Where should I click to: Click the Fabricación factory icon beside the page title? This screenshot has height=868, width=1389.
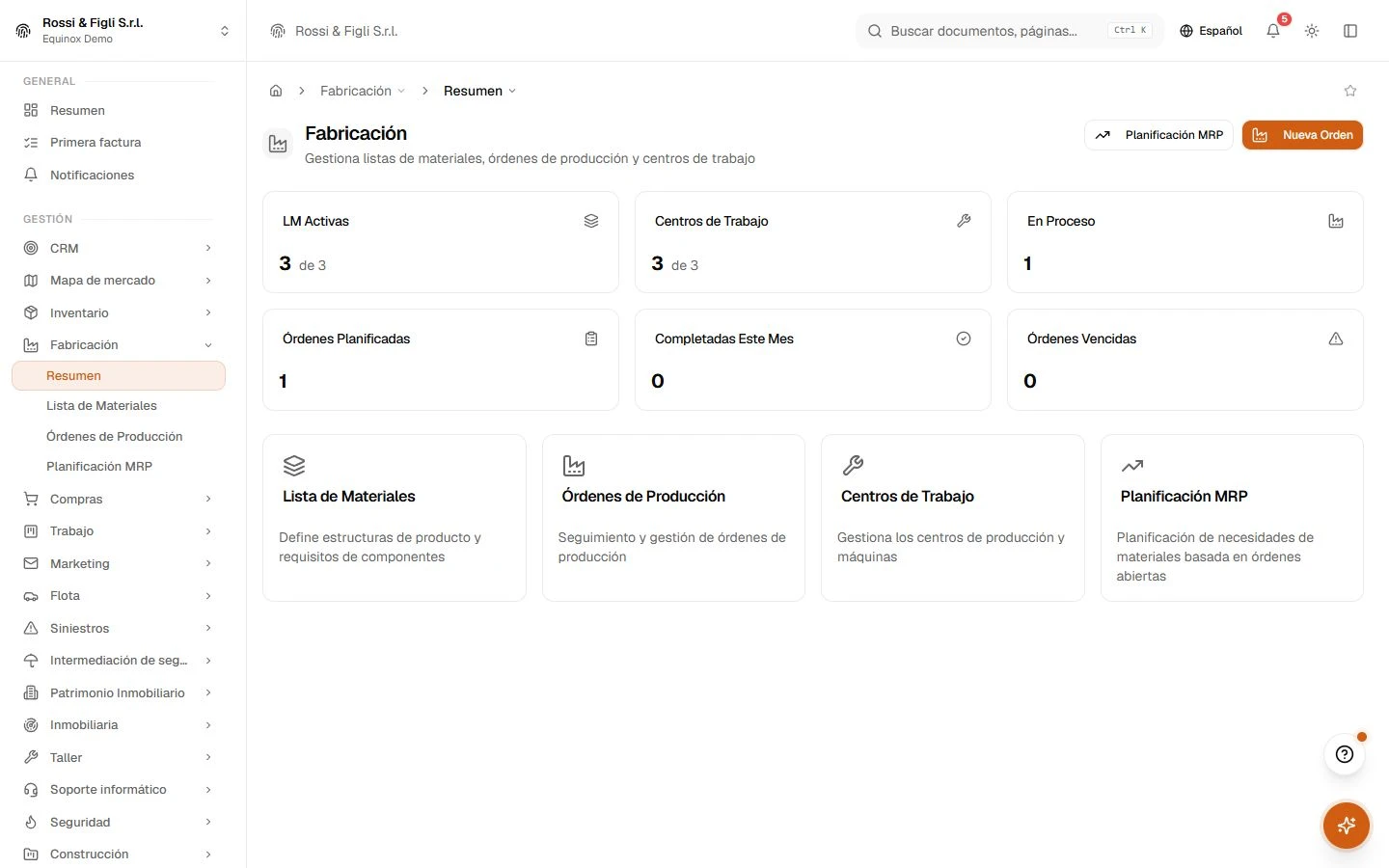(x=278, y=144)
